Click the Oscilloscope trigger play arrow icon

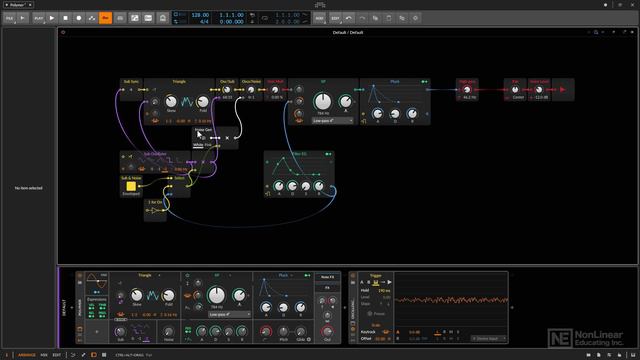pyautogui.click(x=389, y=282)
